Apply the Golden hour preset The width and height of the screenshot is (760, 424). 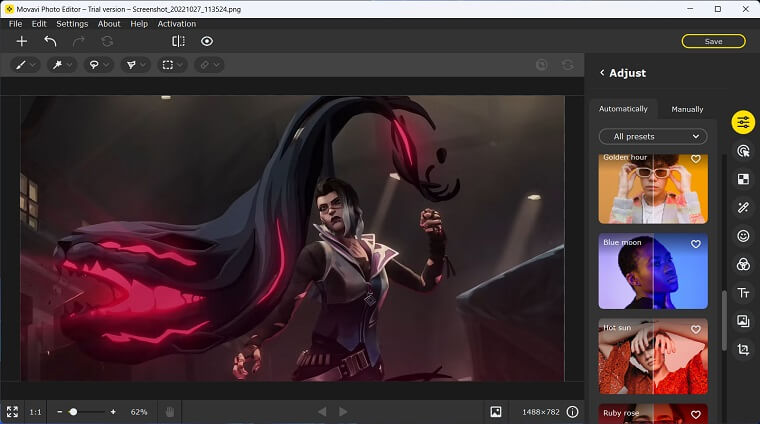(653, 189)
